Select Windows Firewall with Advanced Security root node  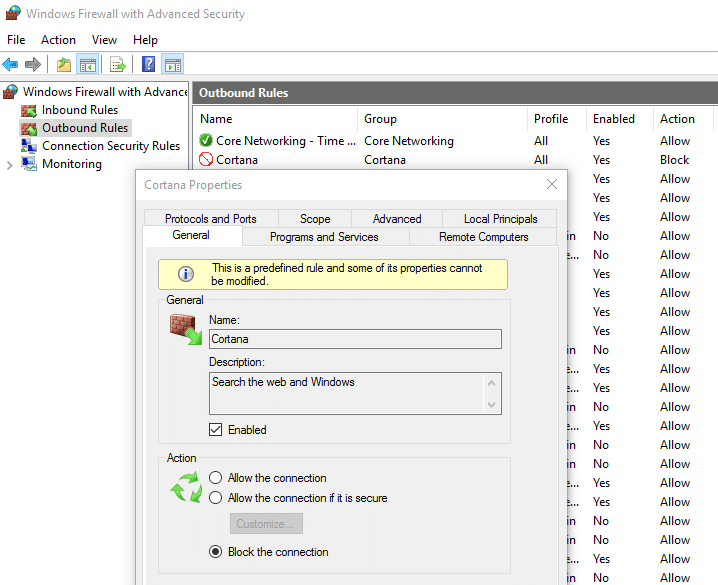pyautogui.click(x=105, y=92)
